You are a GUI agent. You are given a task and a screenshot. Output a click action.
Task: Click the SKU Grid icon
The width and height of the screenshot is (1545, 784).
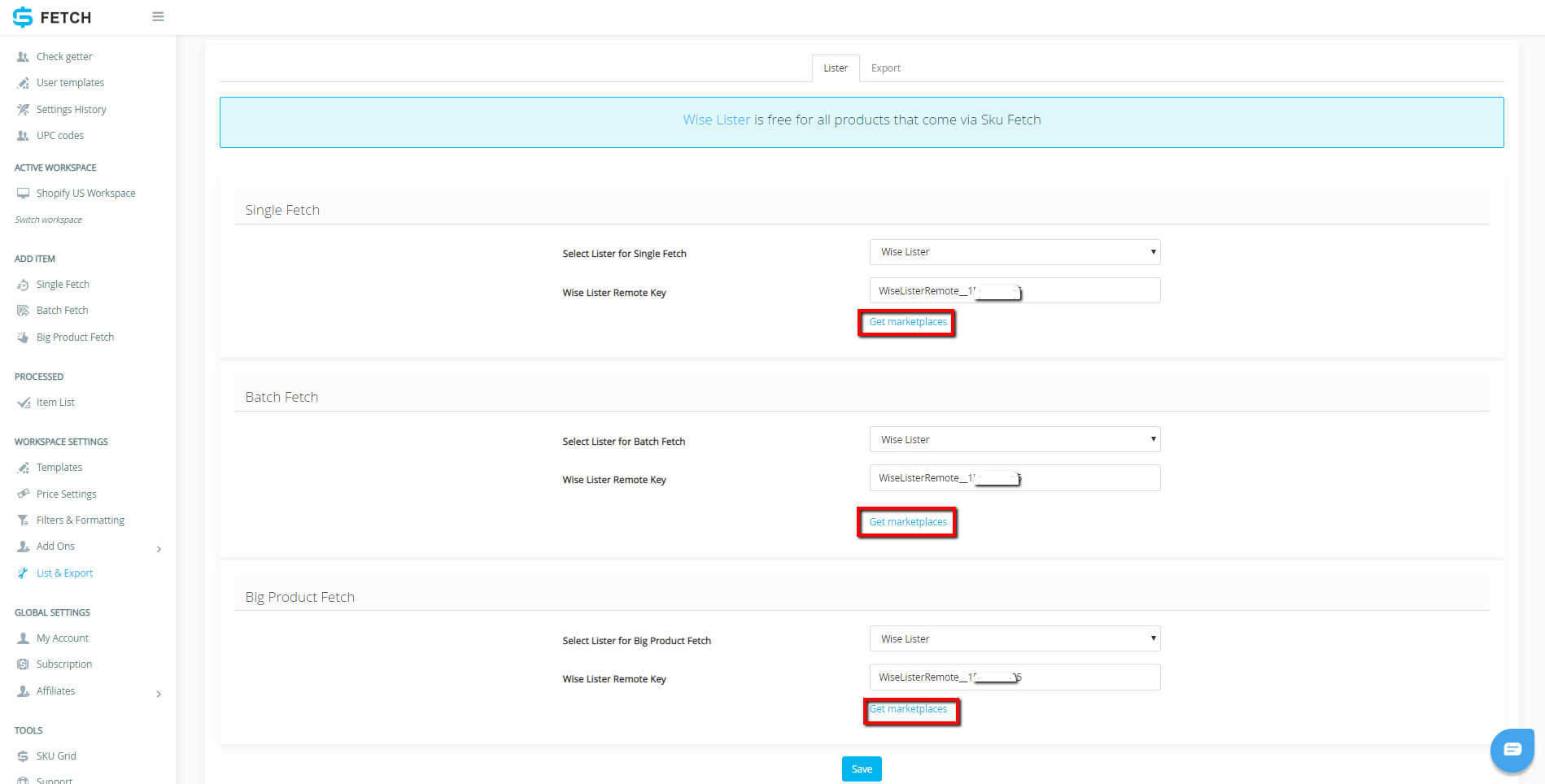click(x=23, y=756)
